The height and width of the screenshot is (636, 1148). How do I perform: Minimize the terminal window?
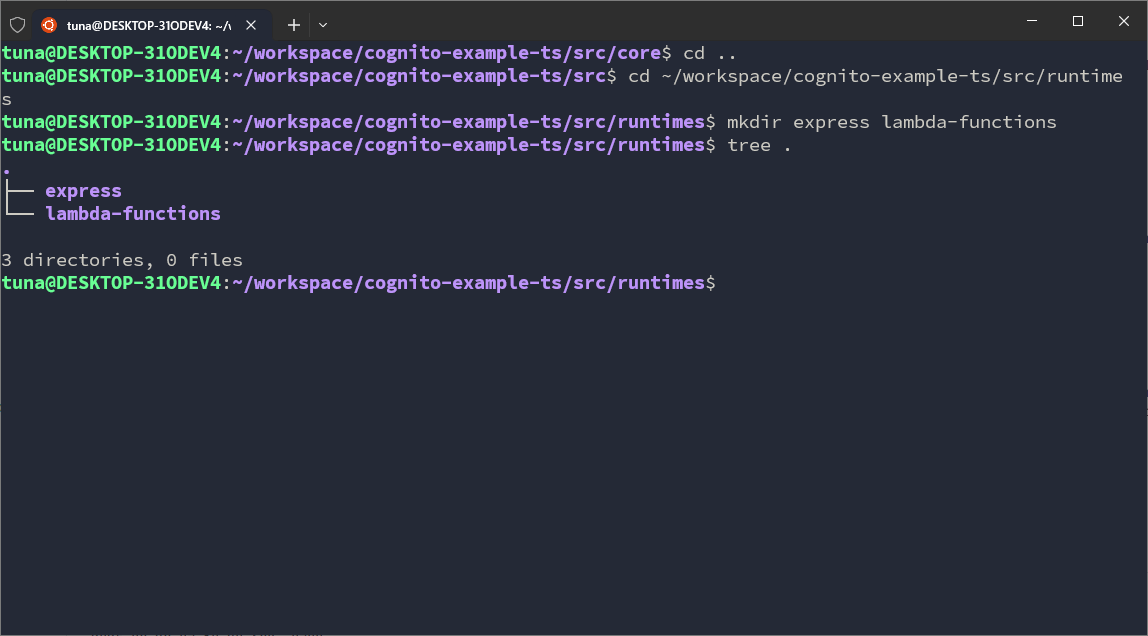click(1030, 21)
